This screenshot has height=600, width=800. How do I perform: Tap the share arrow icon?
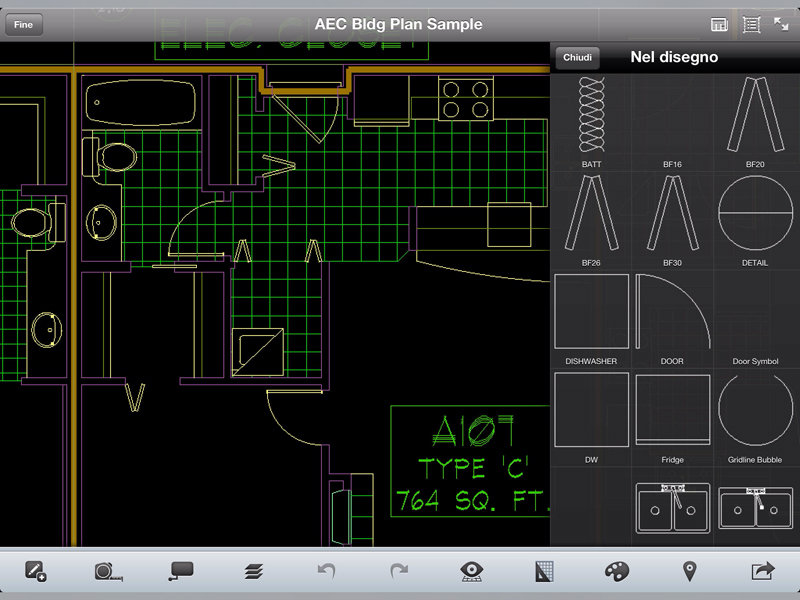(762, 571)
